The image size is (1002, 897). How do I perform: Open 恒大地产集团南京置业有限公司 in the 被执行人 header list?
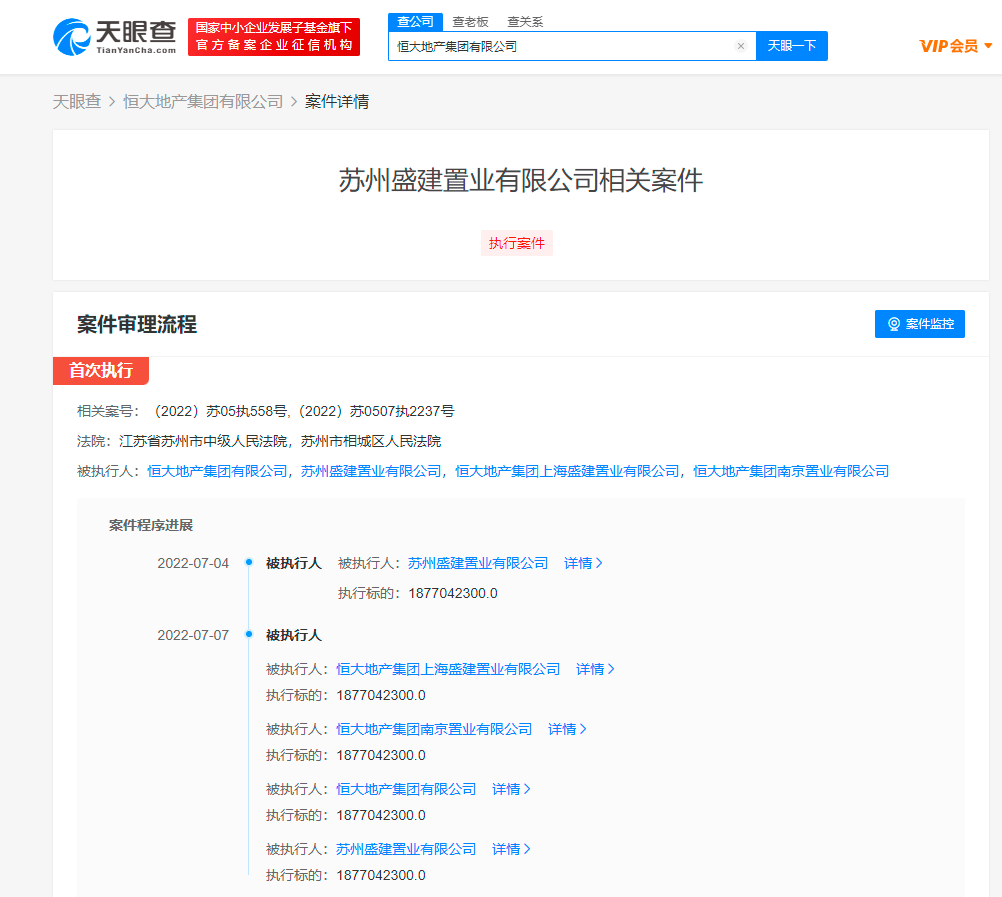[791, 471]
